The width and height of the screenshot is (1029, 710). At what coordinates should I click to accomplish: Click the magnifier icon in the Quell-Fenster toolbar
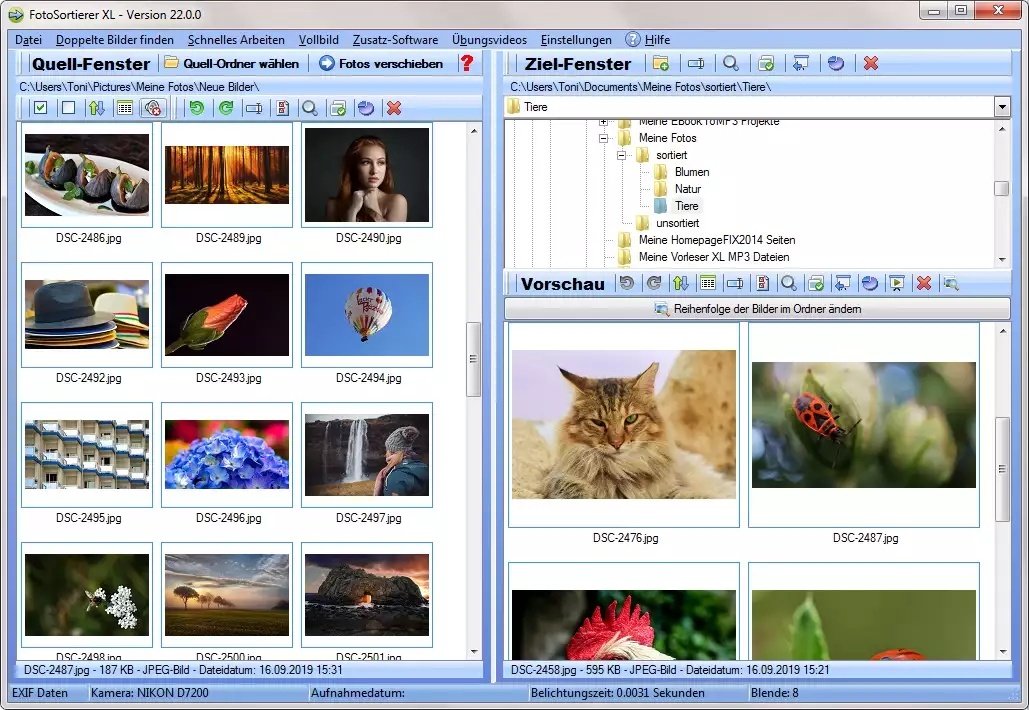click(x=310, y=108)
